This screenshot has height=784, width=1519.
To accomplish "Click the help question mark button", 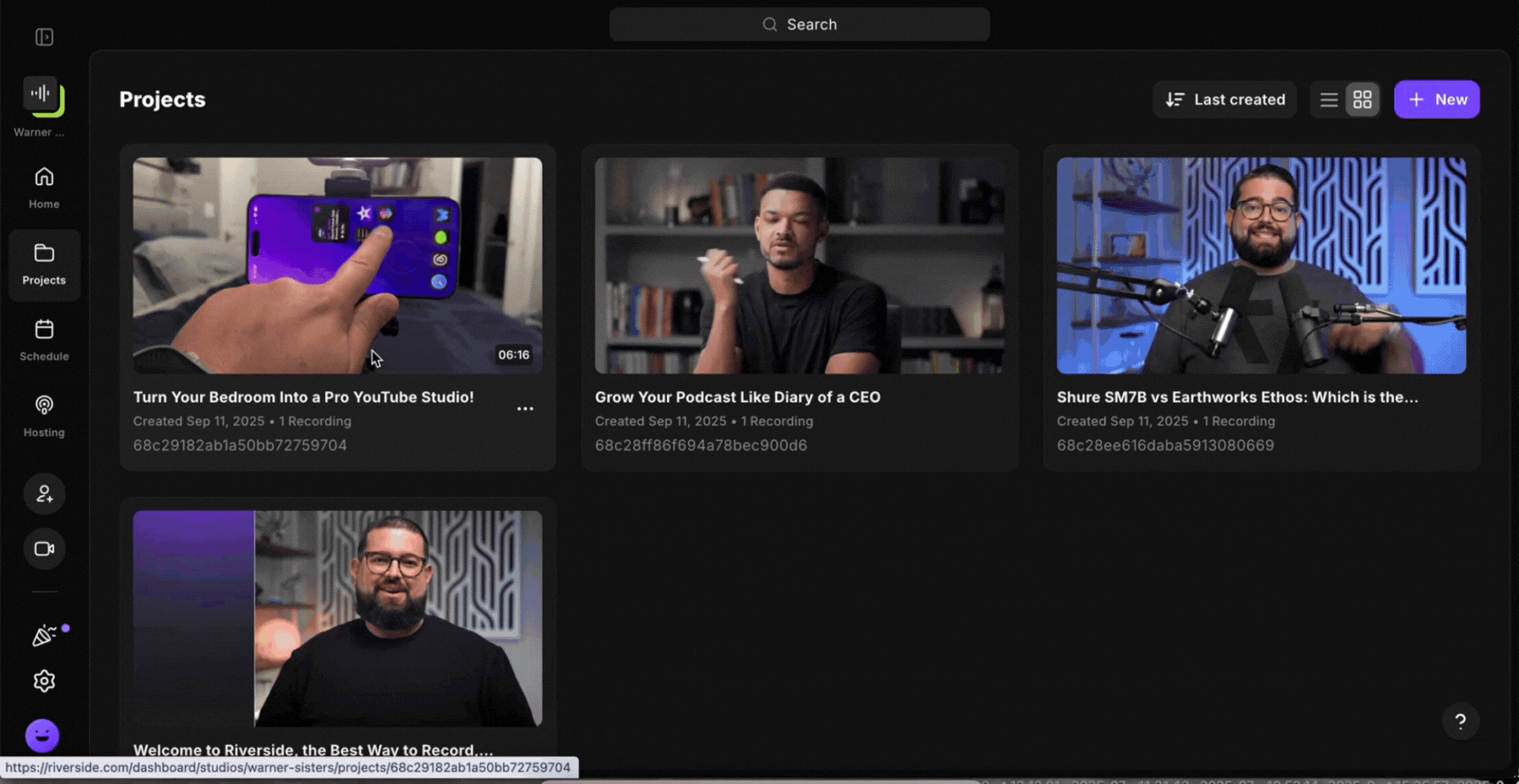I will tap(1460, 721).
